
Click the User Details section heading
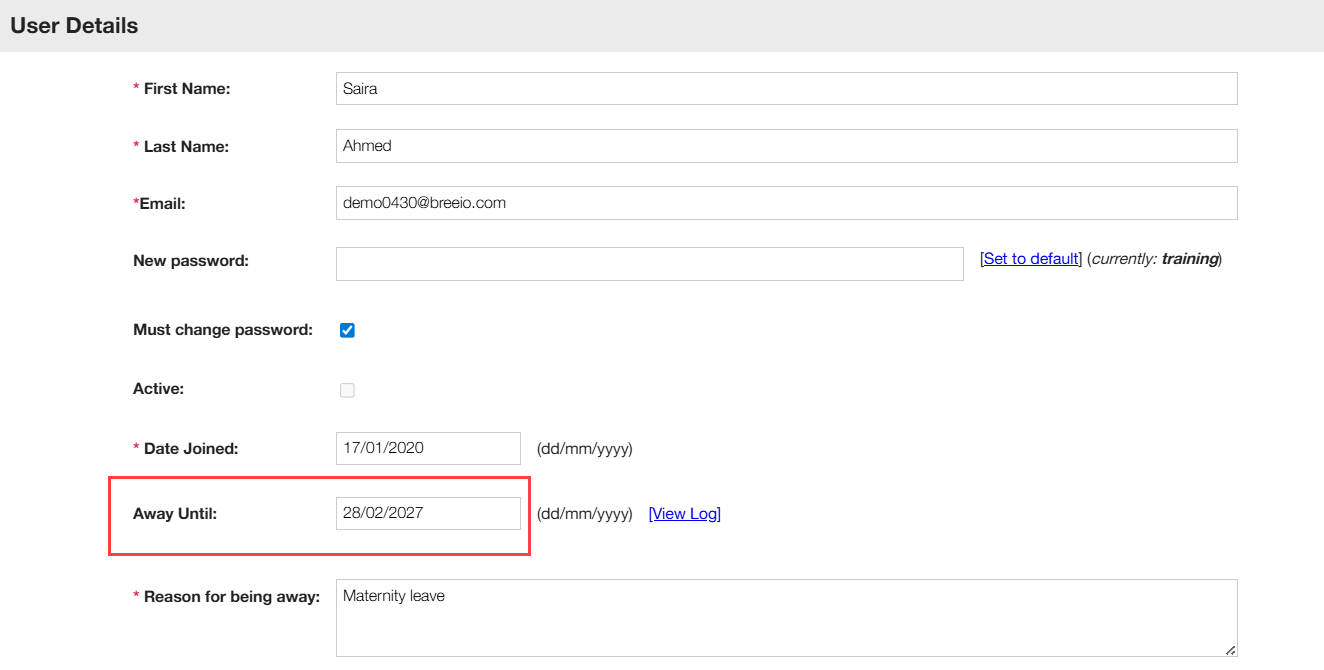pos(74,26)
